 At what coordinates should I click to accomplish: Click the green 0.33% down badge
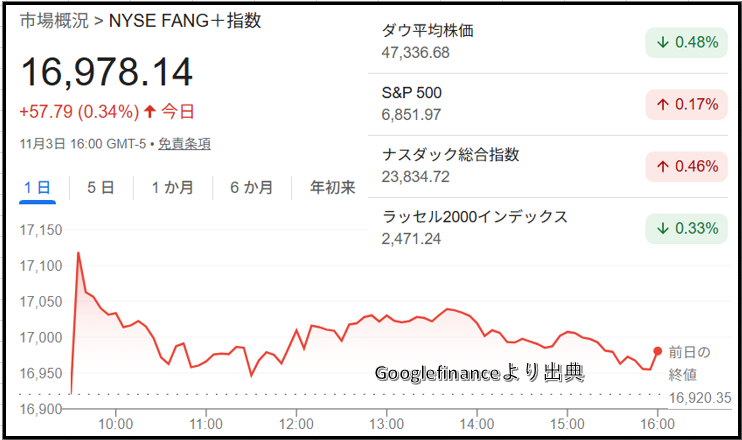[x=685, y=228]
